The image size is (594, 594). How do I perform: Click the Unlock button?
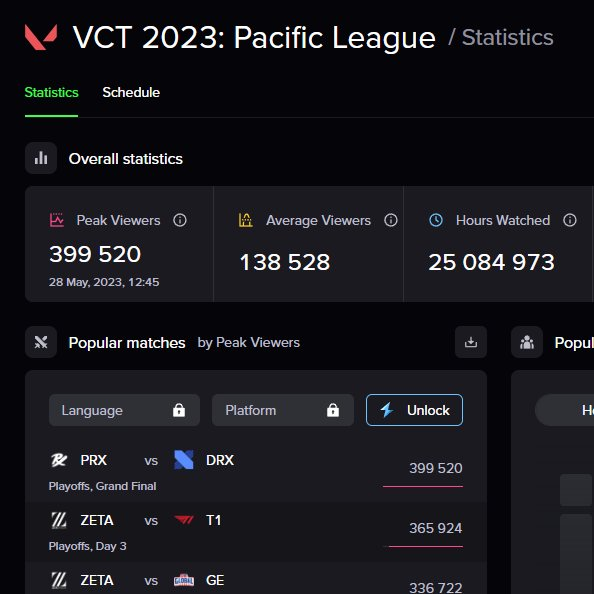coord(414,410)
